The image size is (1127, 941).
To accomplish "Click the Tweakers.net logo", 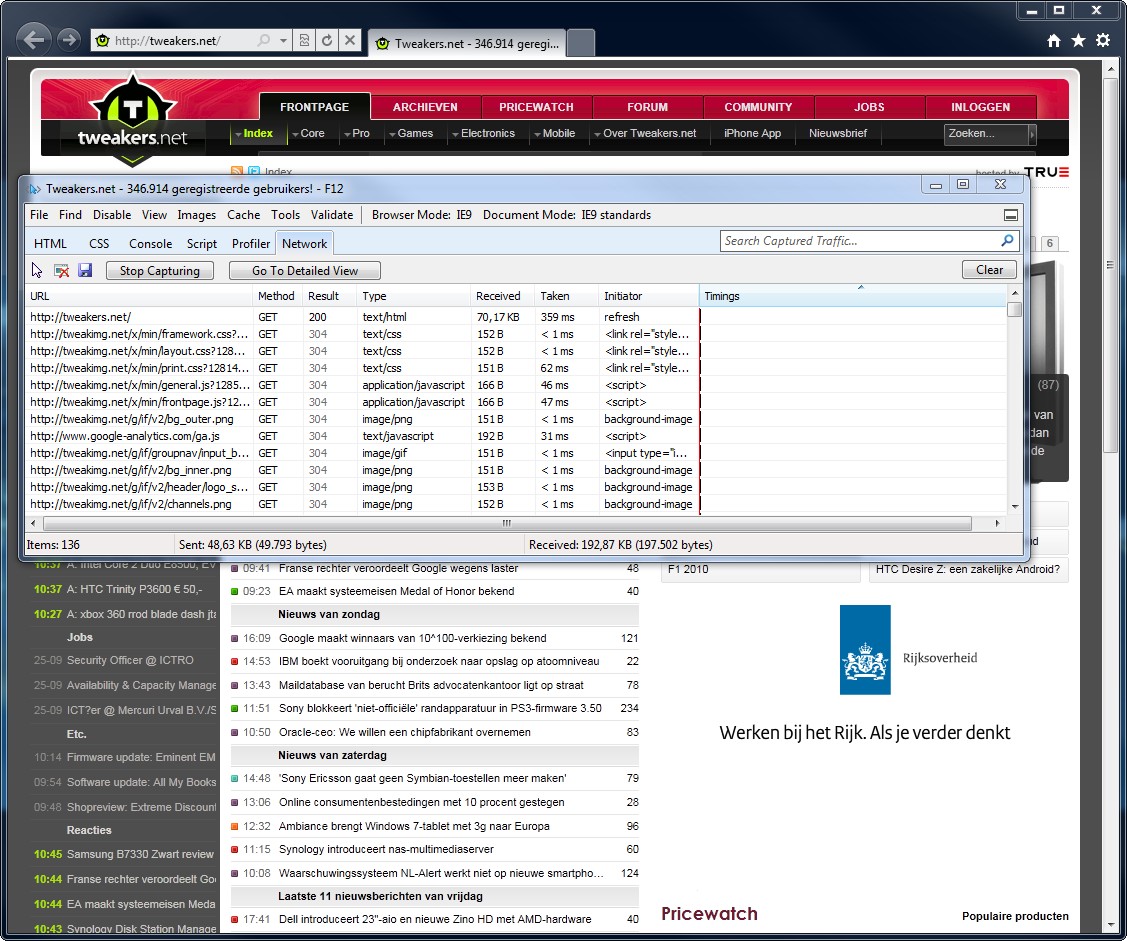I will (132, 119).
